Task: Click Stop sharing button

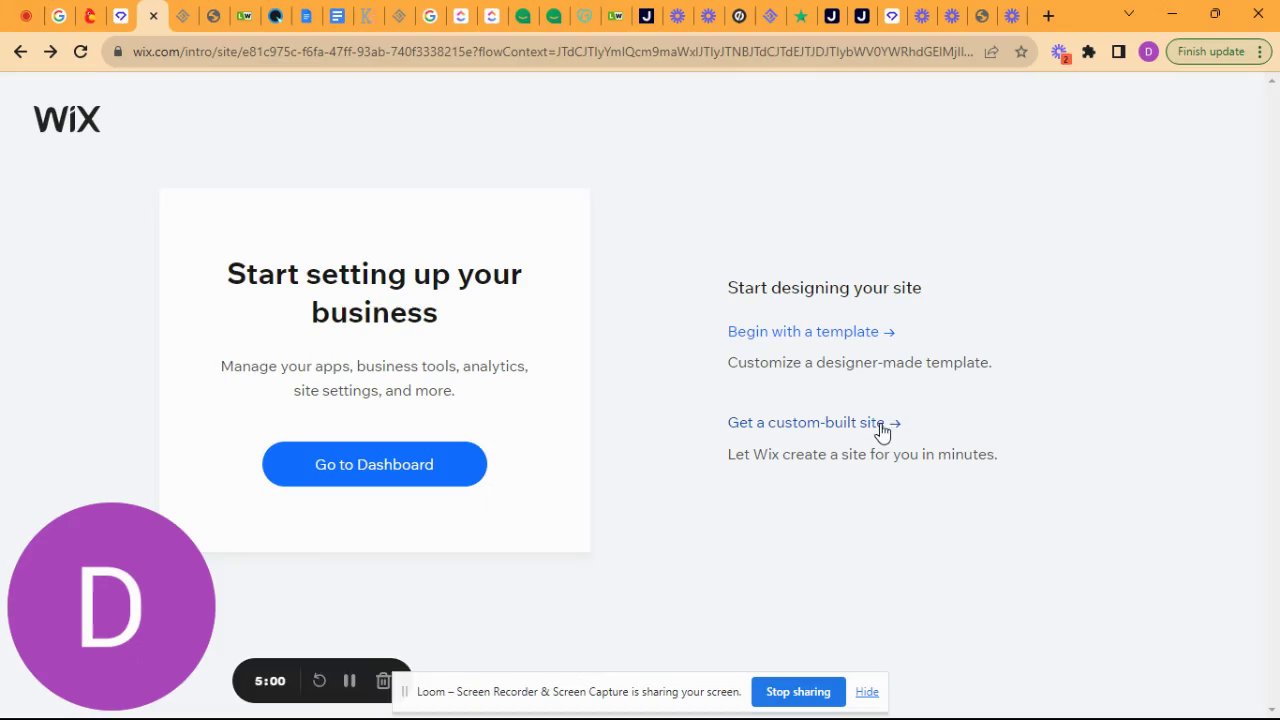Action: coord(798,692)
